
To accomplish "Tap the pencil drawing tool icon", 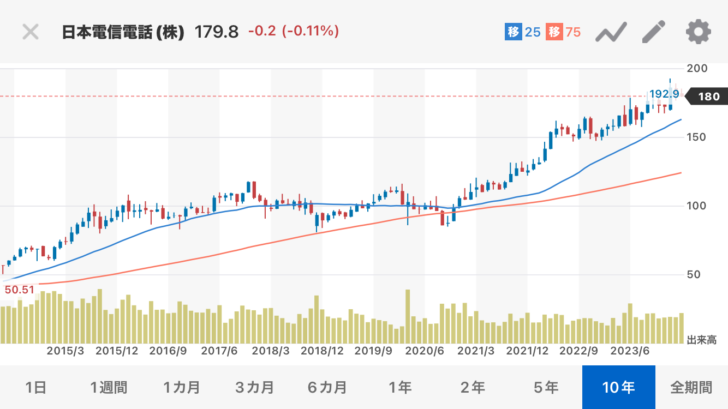I will 653,32.
